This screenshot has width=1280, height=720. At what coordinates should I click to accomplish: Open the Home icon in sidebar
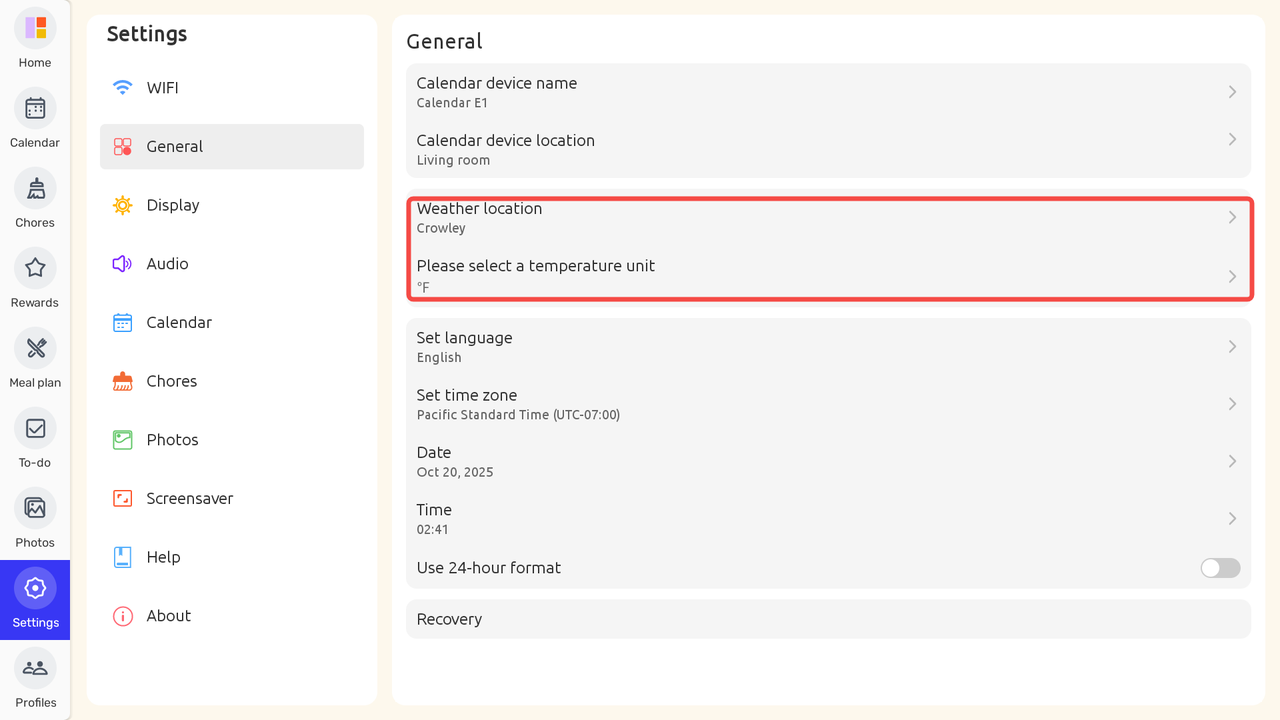click(35, 28)
